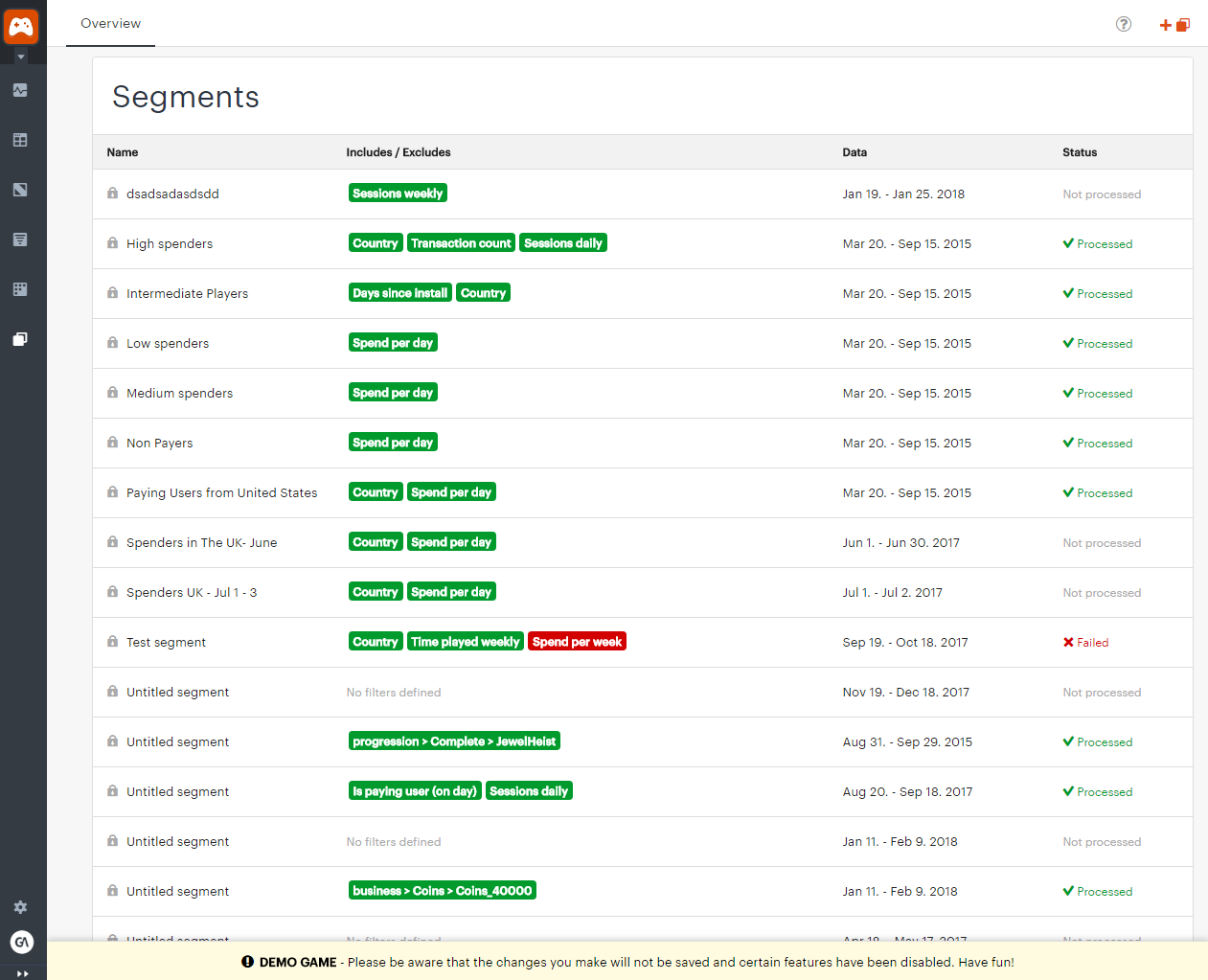Click the Failed status of Test segment
Viewport: 1208px width, 980px height.
[x=1085, y=643]
